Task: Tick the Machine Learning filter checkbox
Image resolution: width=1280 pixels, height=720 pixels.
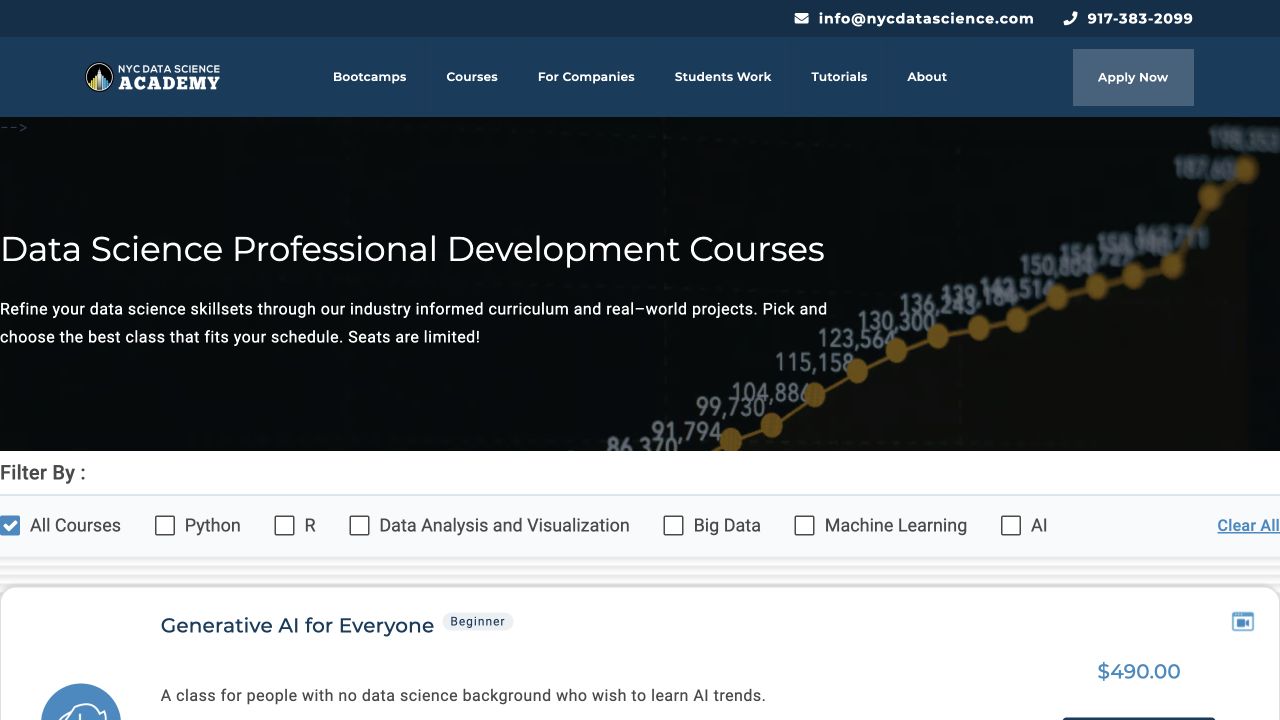Action: coord(805,525)
